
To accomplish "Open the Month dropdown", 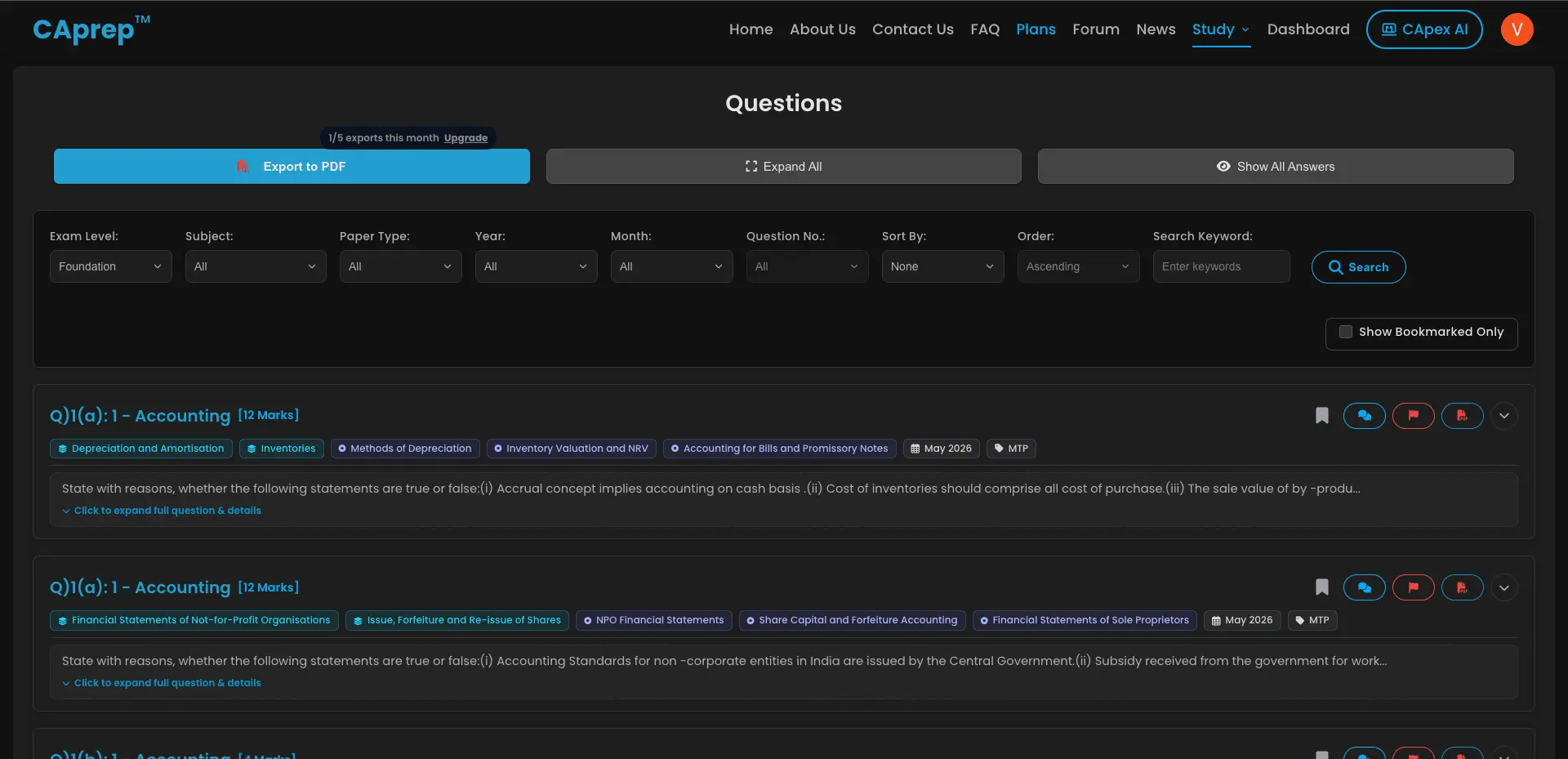I will coord(672,266).
